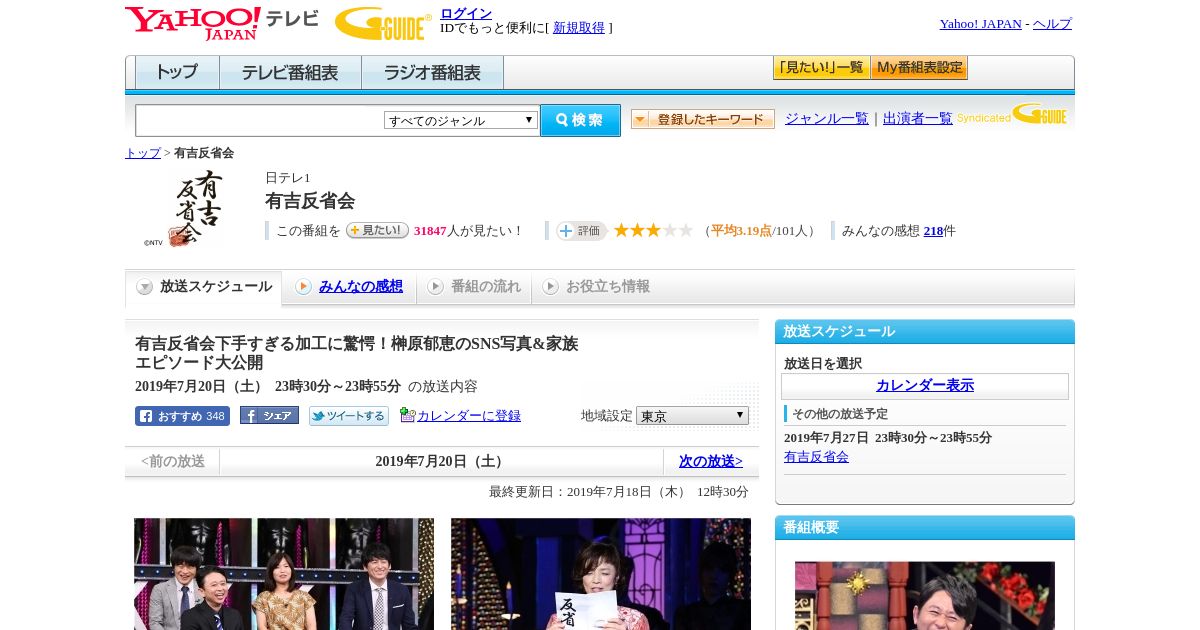Click Facebook おすすめ 348 button

[x=182, y=416]
